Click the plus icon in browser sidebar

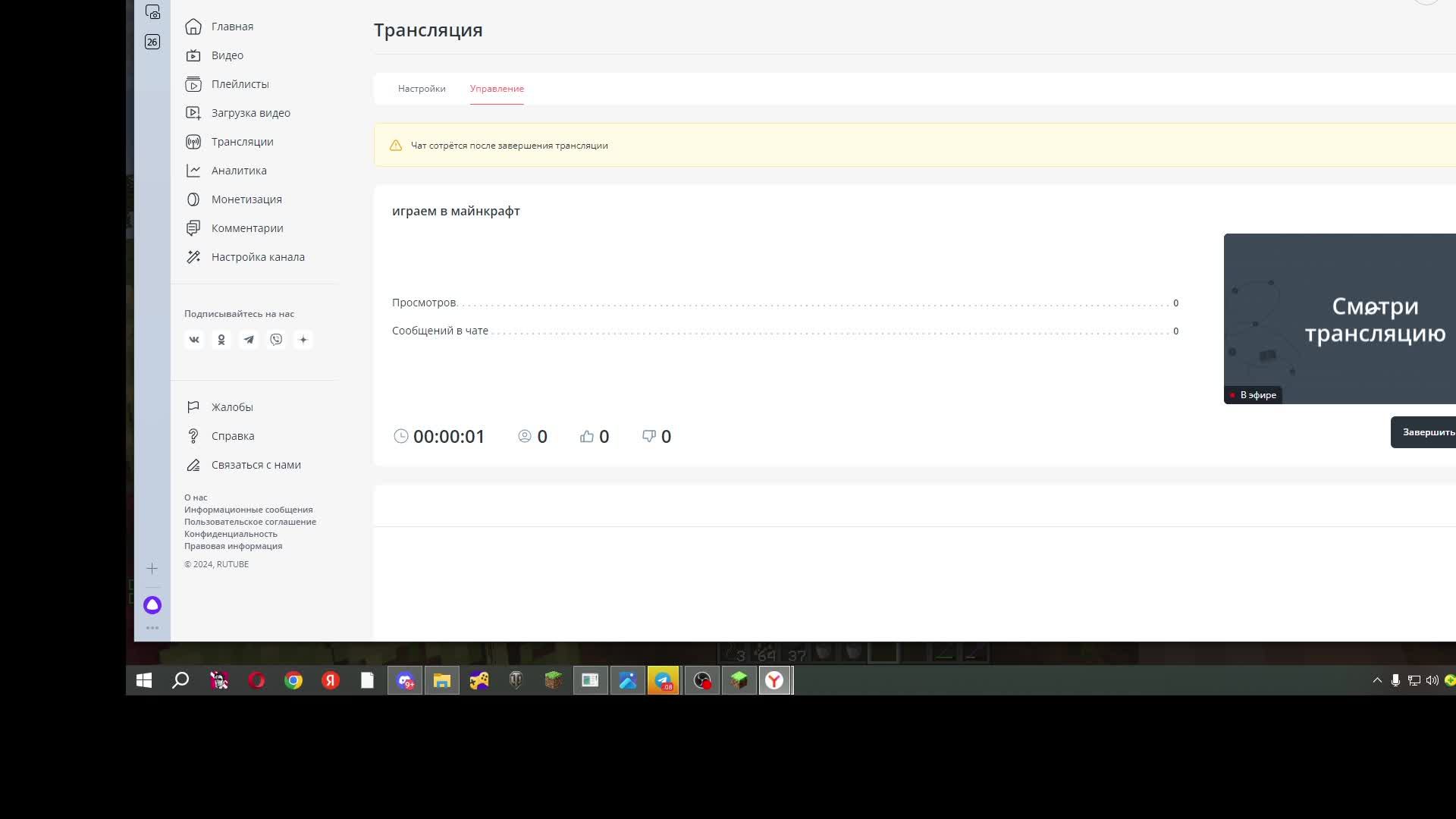pos(152,569)
